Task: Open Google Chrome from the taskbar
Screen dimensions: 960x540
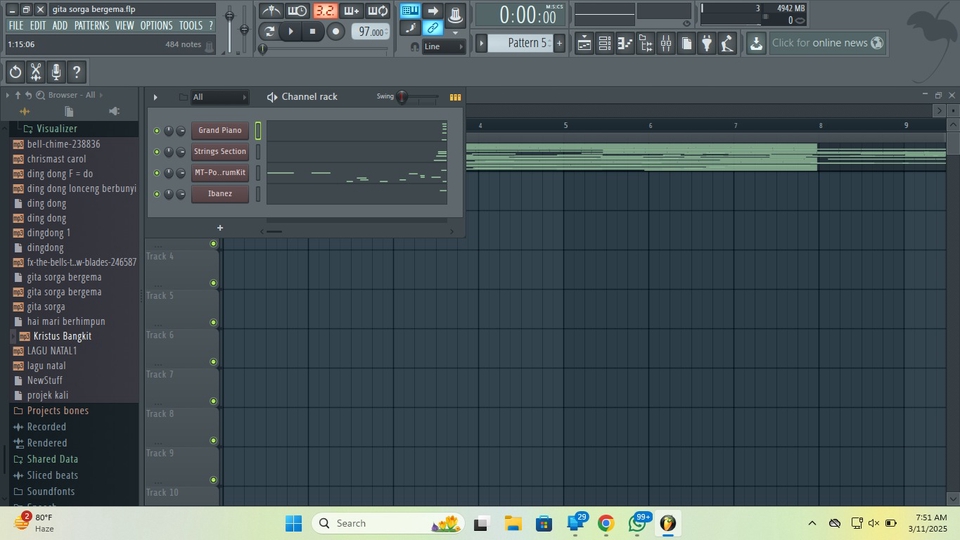Action: click(606, 523)
